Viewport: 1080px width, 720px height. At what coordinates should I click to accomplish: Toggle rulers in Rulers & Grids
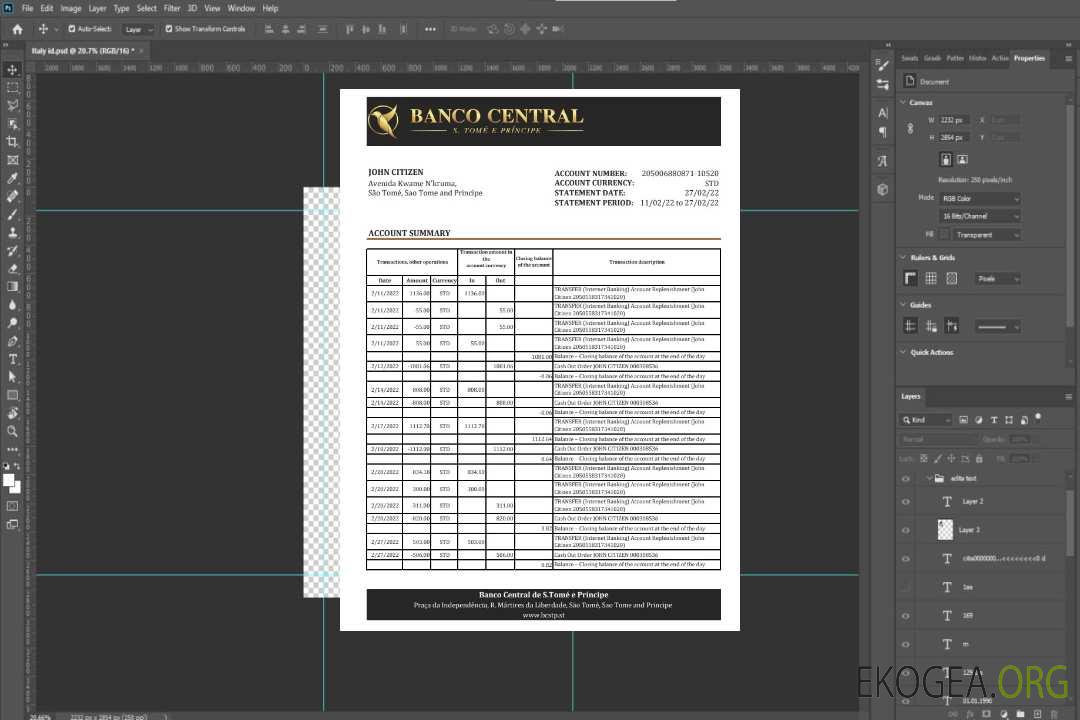click(x=911, y=278)
